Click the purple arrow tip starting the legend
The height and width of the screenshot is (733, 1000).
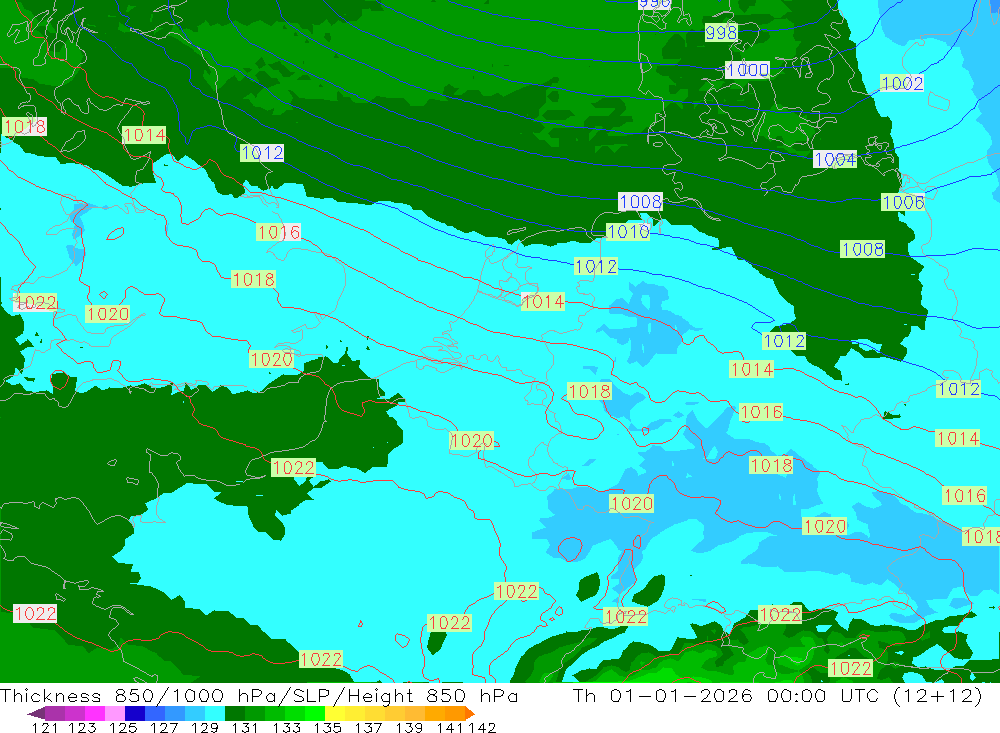point(36,713)
